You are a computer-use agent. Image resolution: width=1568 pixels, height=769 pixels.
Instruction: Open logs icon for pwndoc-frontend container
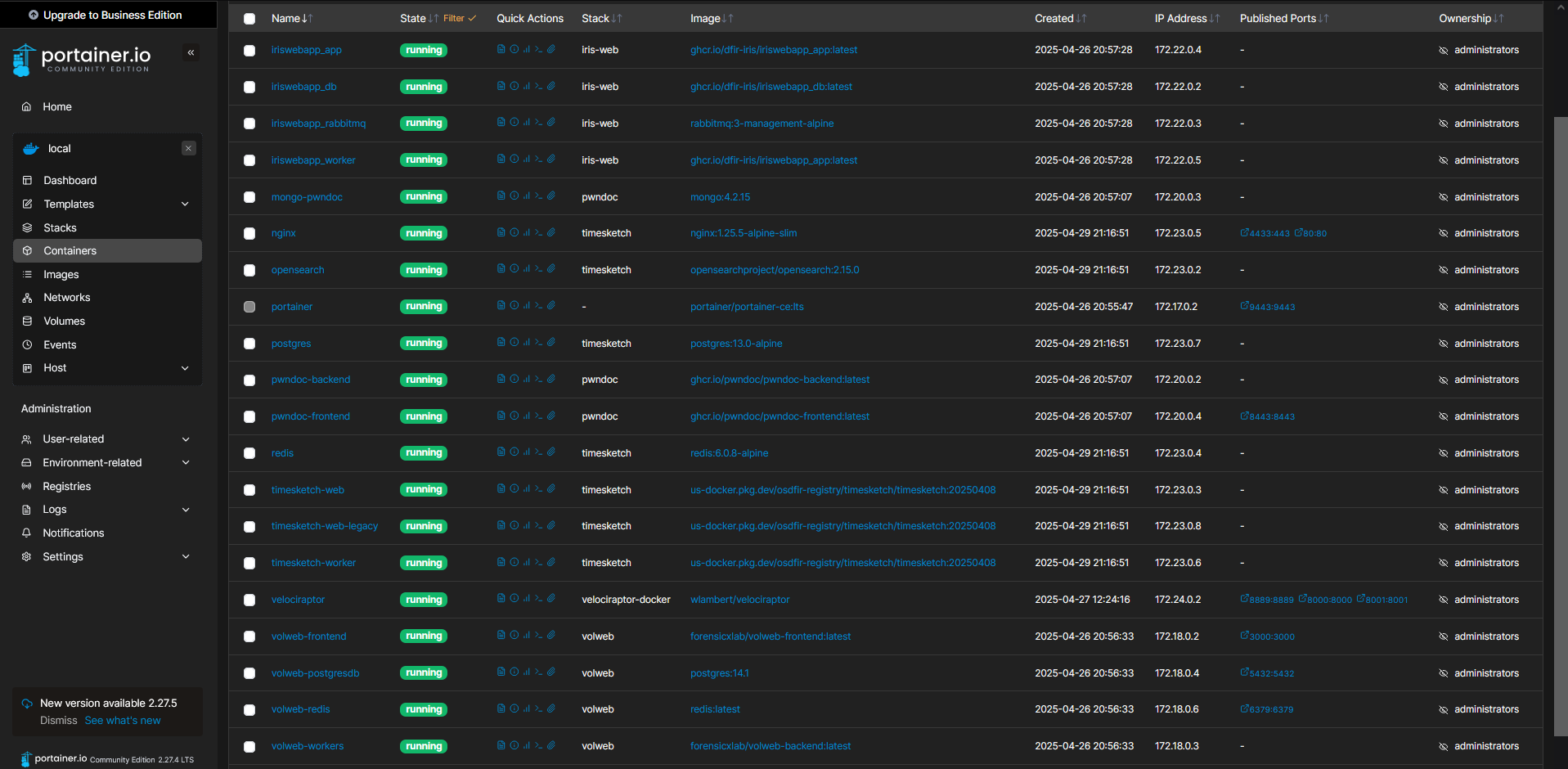501,416
